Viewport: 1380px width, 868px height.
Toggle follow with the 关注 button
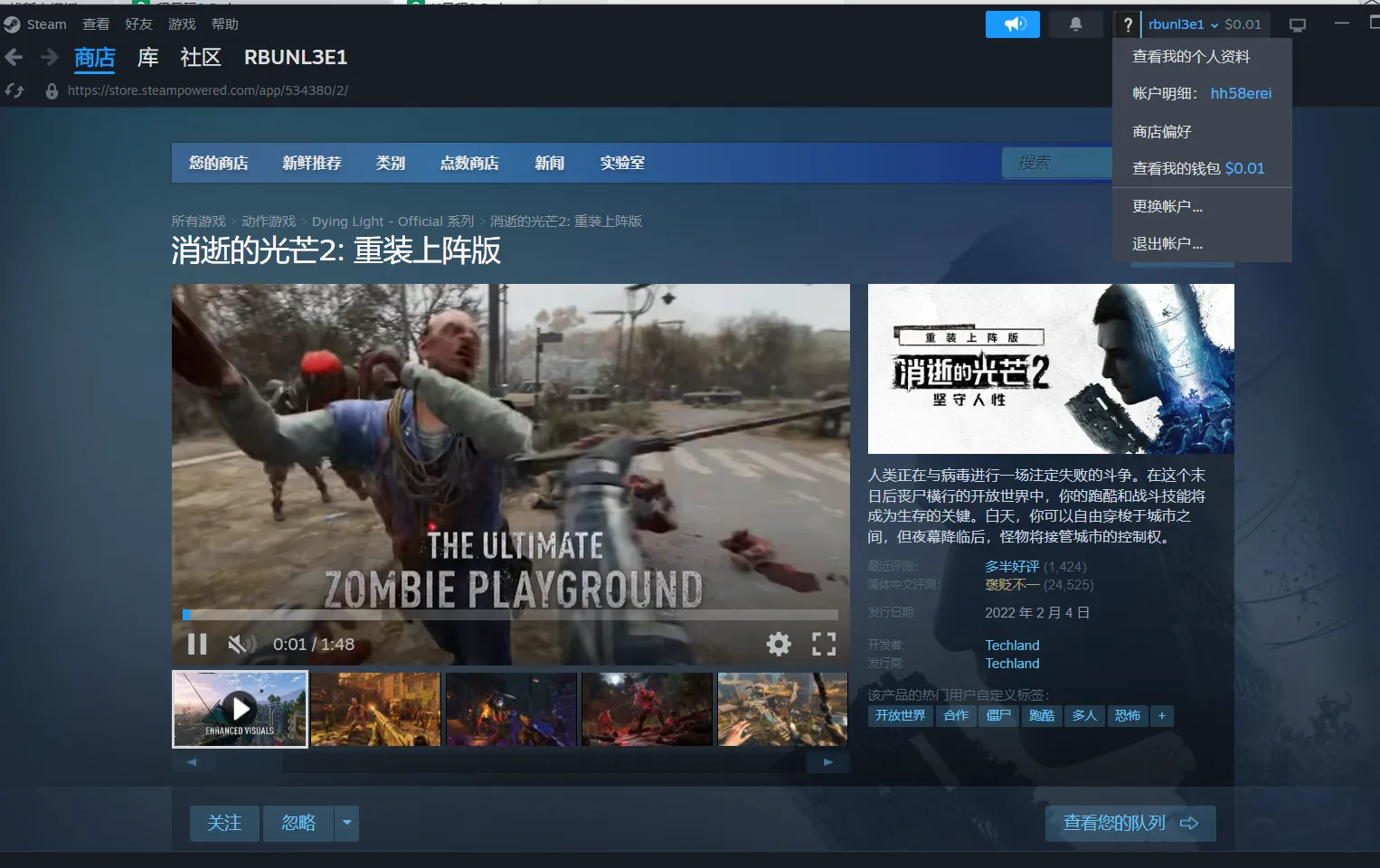coord(224,823)
